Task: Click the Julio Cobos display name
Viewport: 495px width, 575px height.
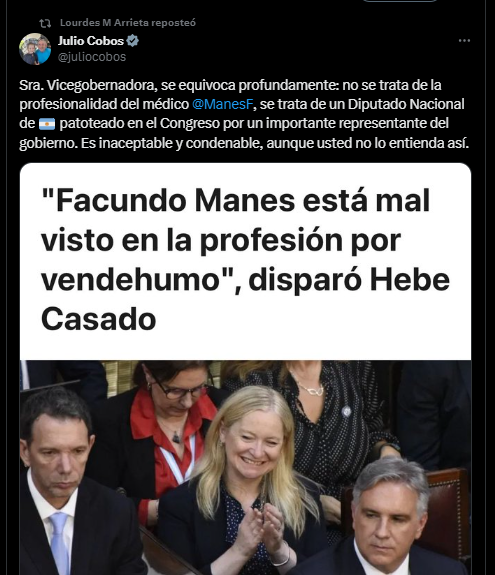Action: [91, 41]
